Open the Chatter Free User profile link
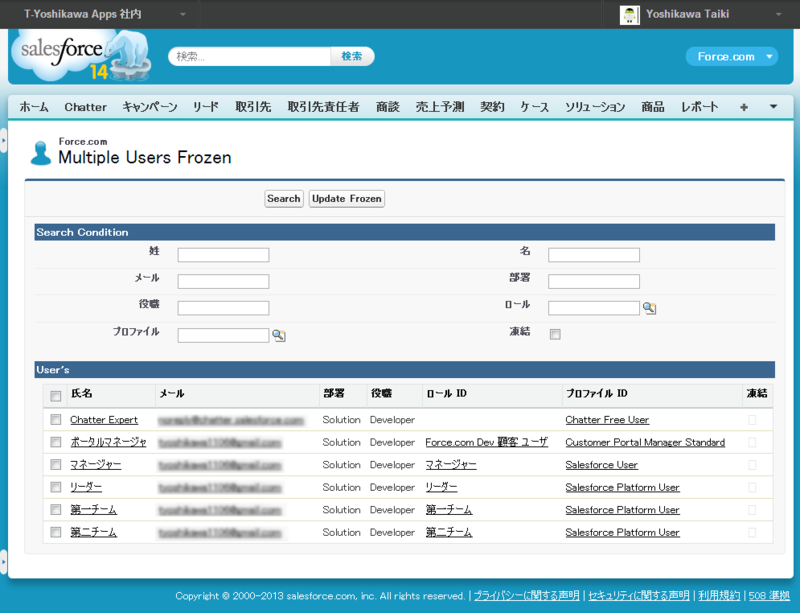This screenshot has width=800, height=613. (607, 419)
